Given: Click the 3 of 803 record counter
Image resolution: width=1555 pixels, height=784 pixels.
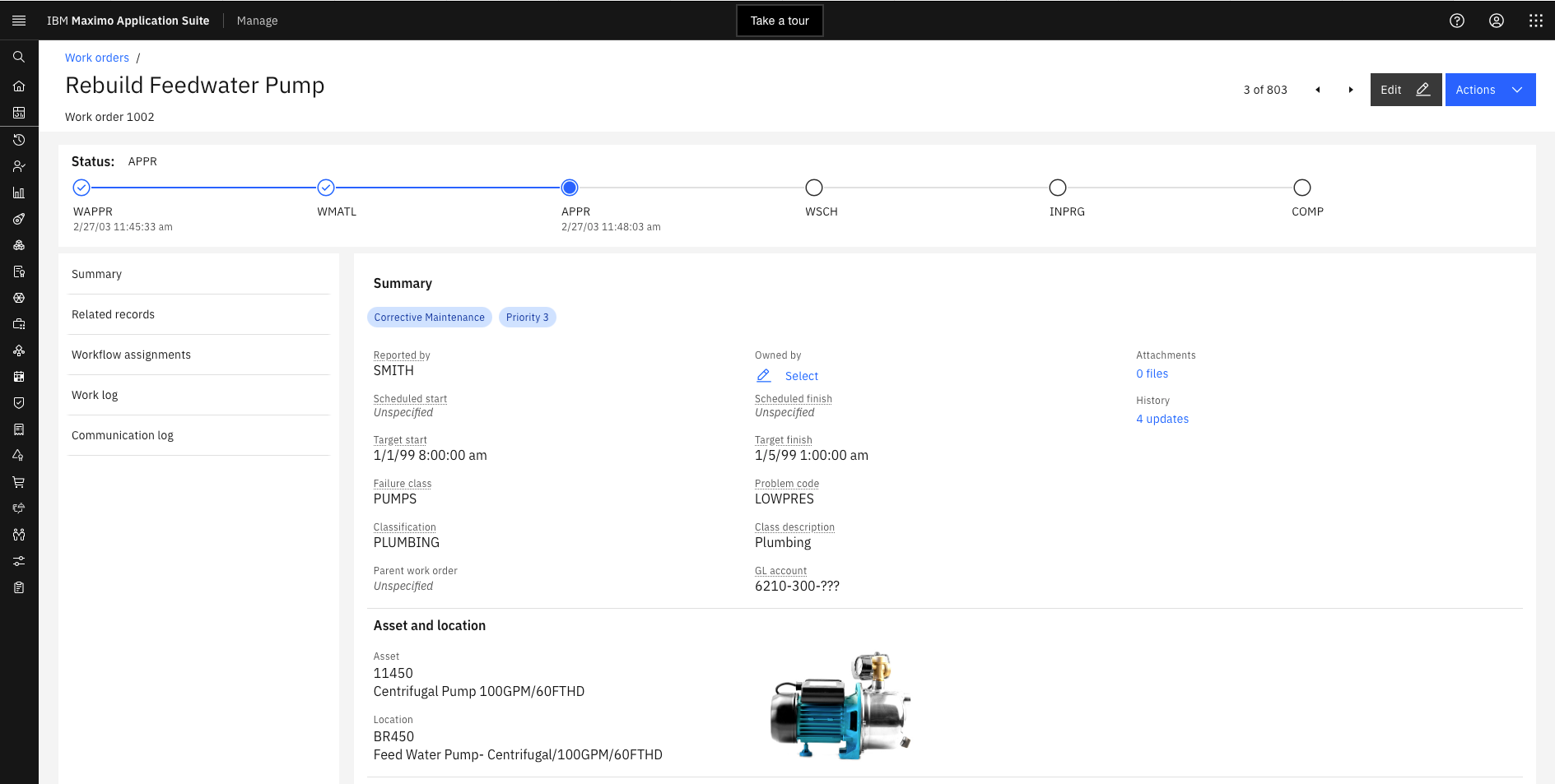Looking at the screenshot, I should 1265,90.
